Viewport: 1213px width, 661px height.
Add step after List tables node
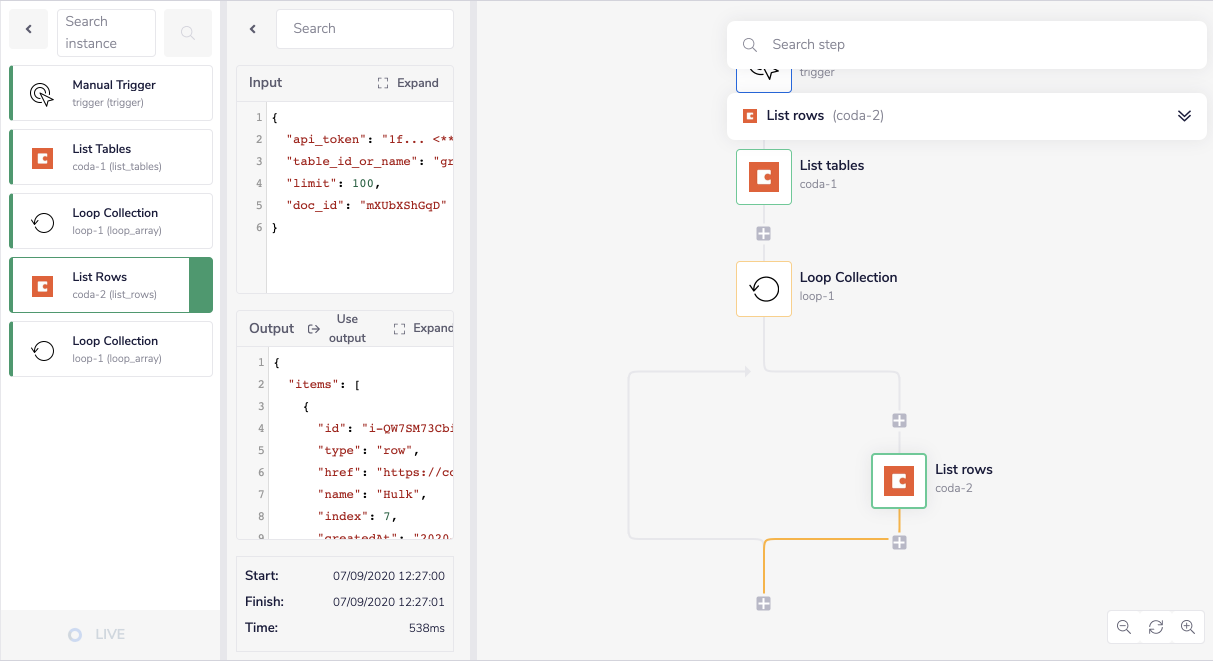pyautogui.click(x=764, y=233)
